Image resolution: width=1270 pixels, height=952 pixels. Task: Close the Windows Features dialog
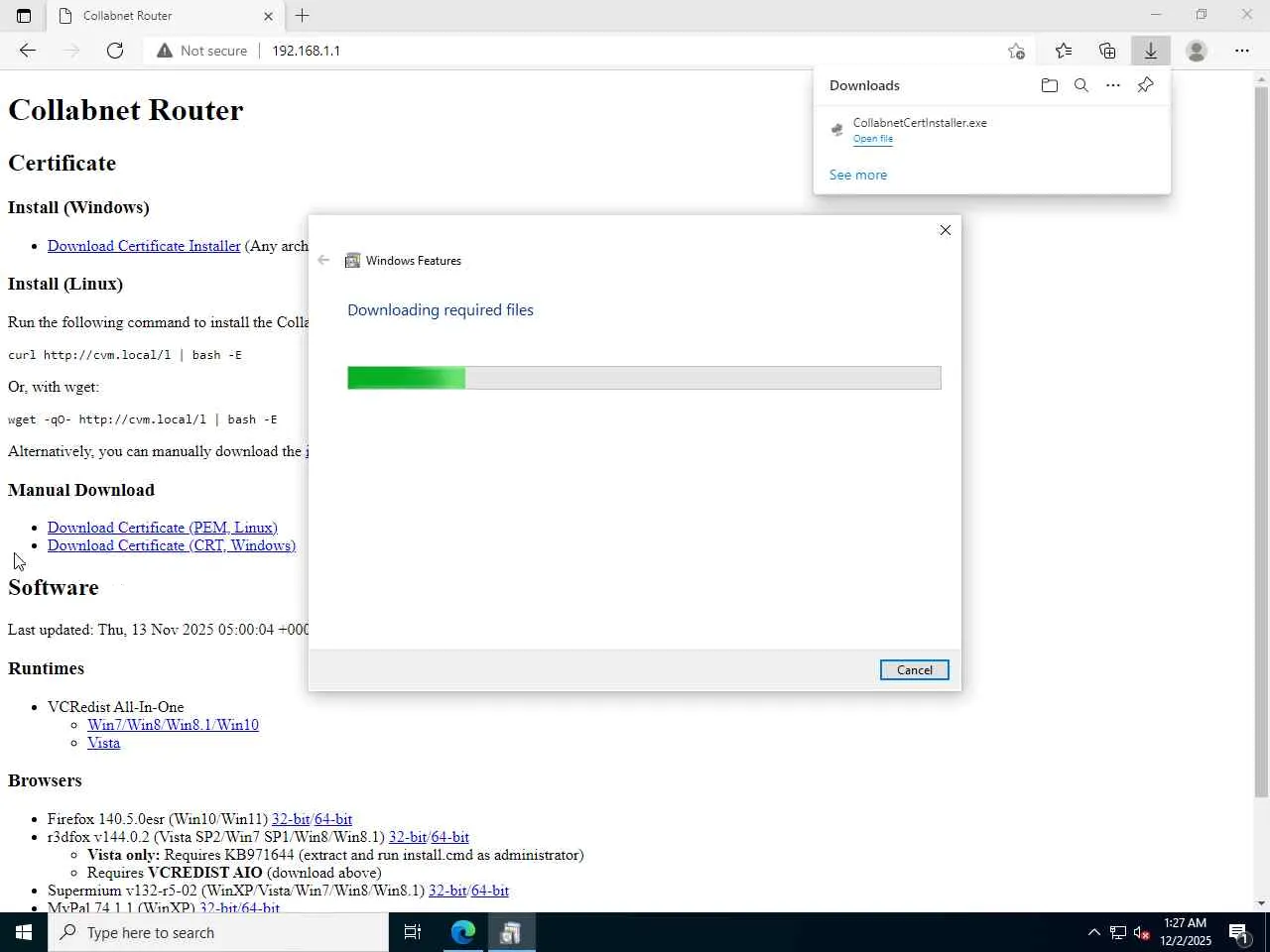[x=946, y=230]
